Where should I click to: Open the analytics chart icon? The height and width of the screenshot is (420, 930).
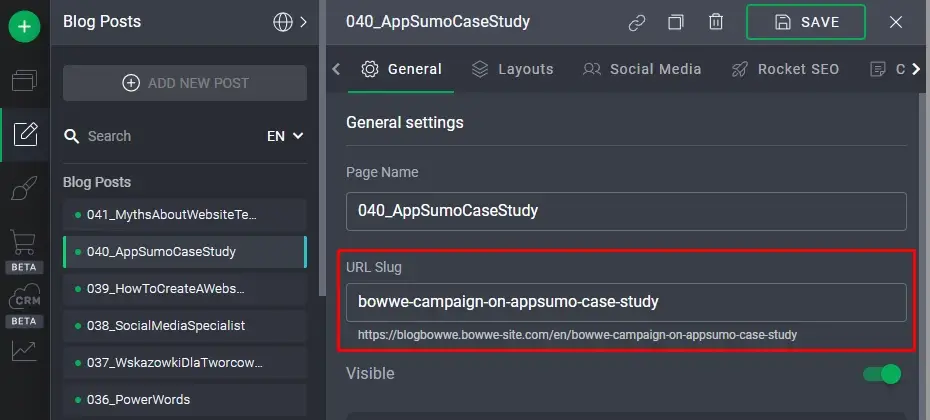tap(24, 351)
